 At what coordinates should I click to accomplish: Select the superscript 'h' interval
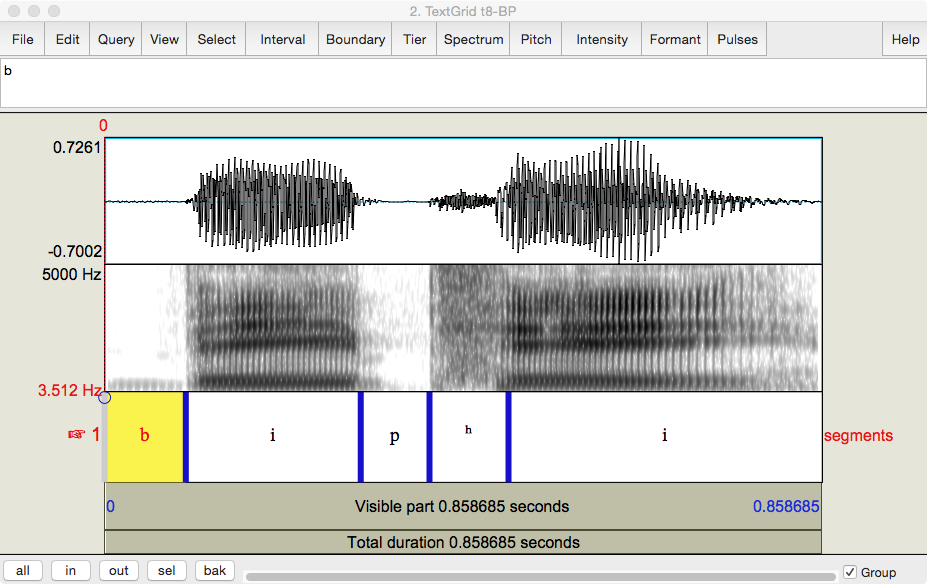point(469,437)
